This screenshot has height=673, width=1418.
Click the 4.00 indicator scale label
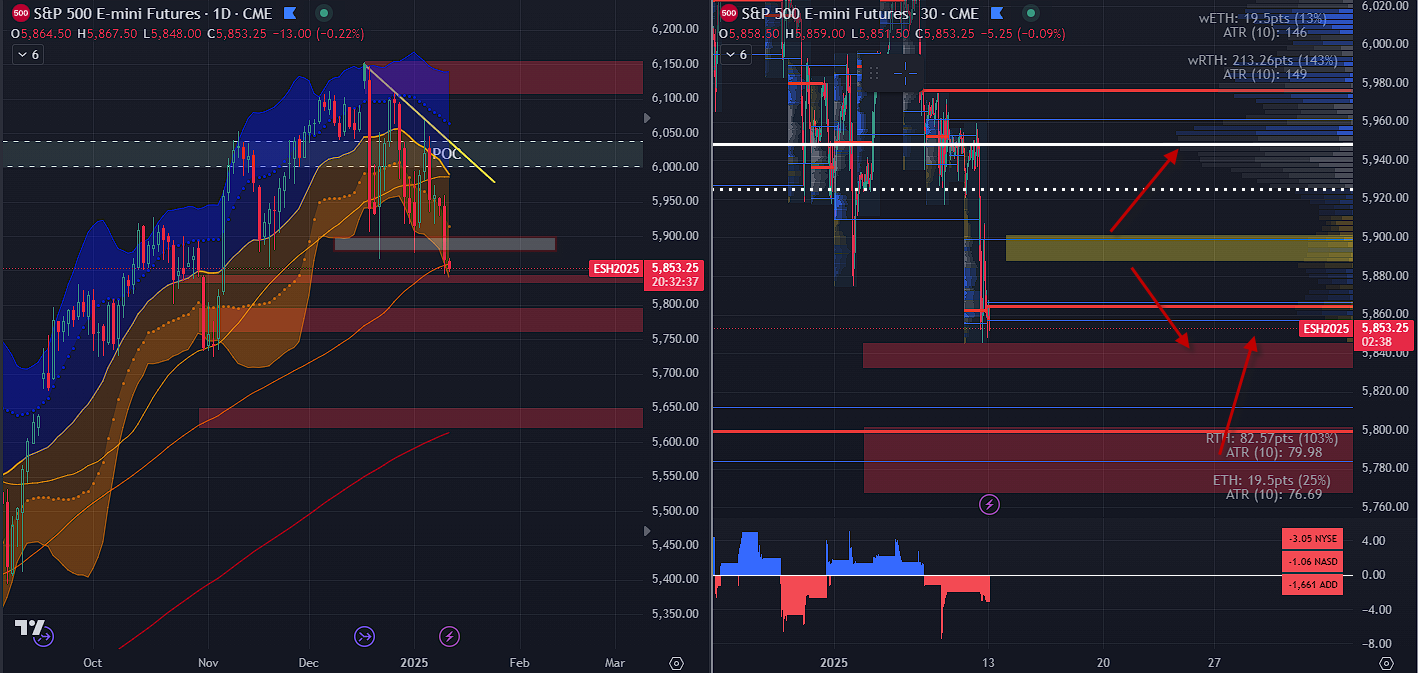1372,540
